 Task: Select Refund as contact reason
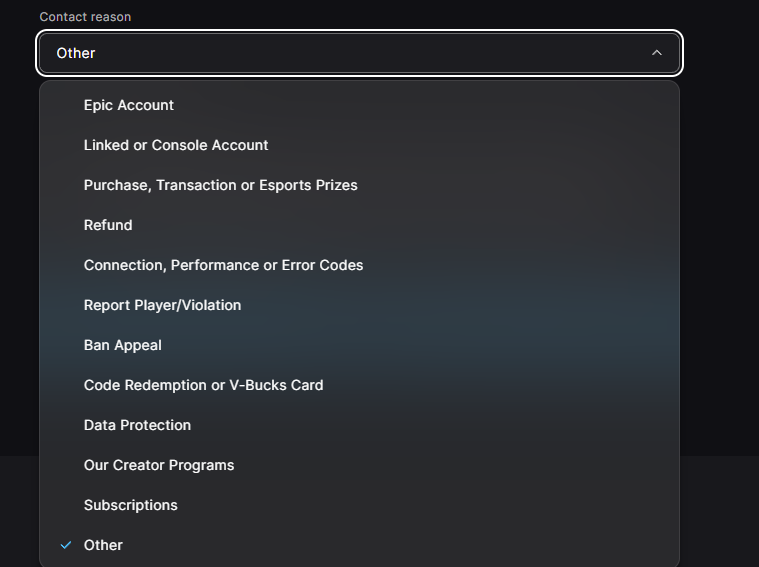(359, 225)
